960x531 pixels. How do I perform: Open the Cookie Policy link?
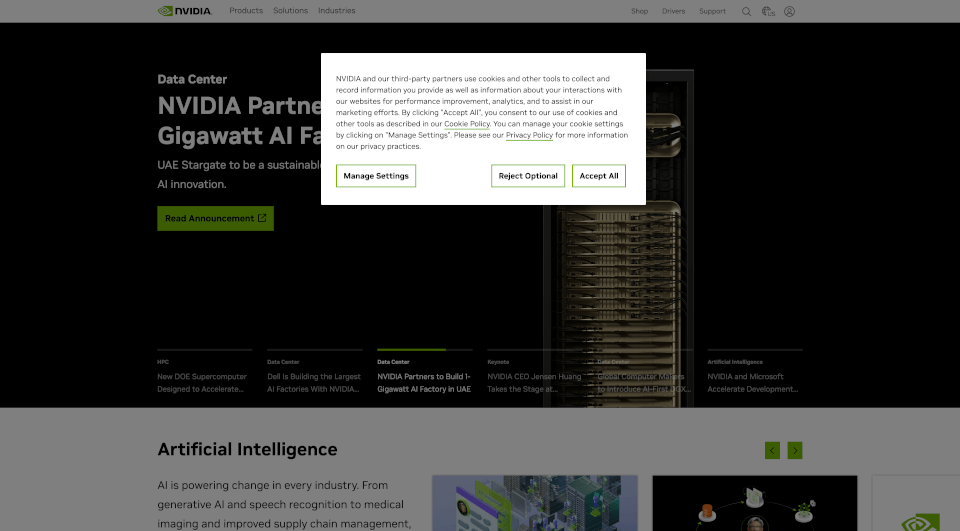pos(467,124)
